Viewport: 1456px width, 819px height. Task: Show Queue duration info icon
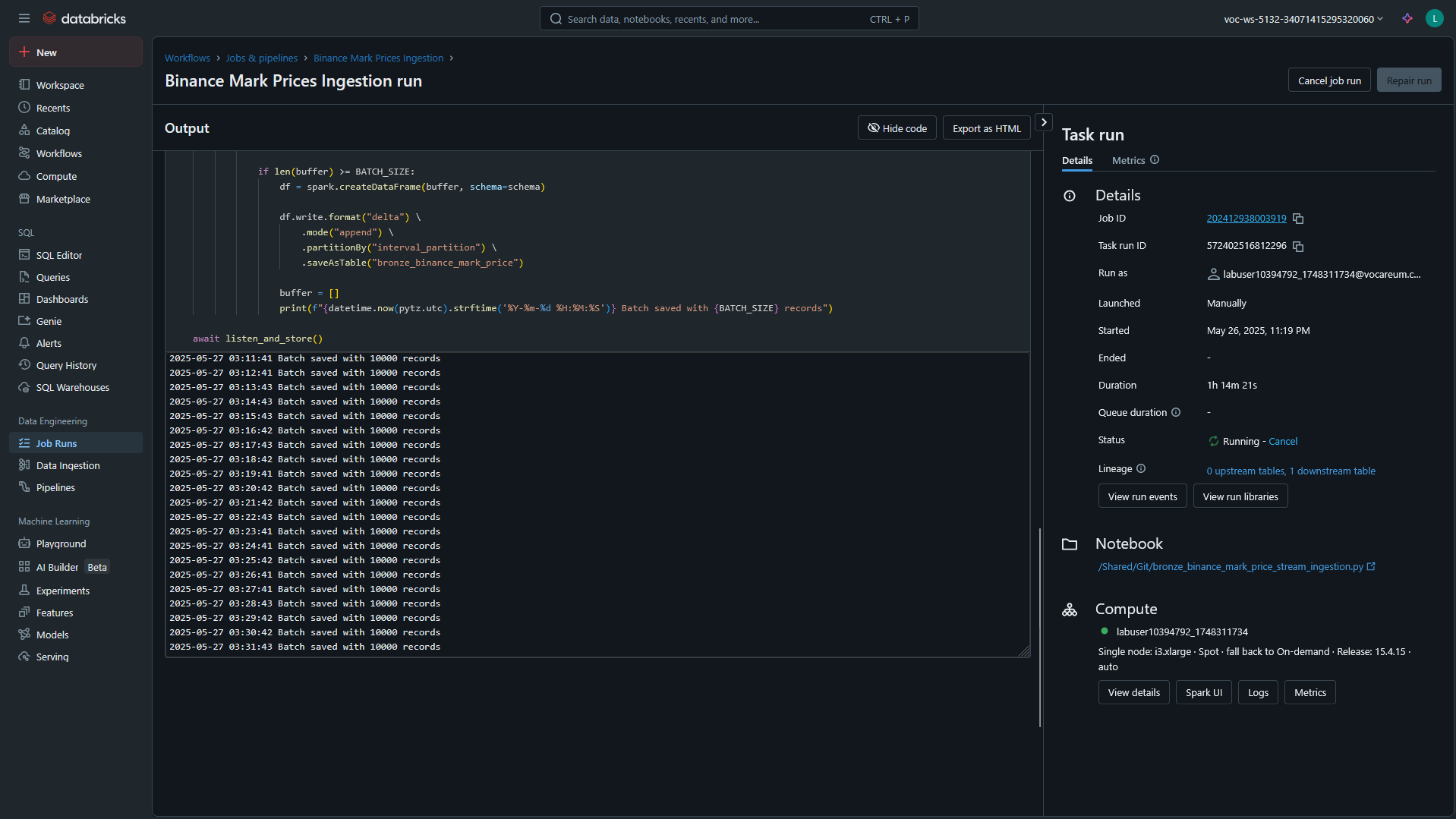coord(1176,412)
